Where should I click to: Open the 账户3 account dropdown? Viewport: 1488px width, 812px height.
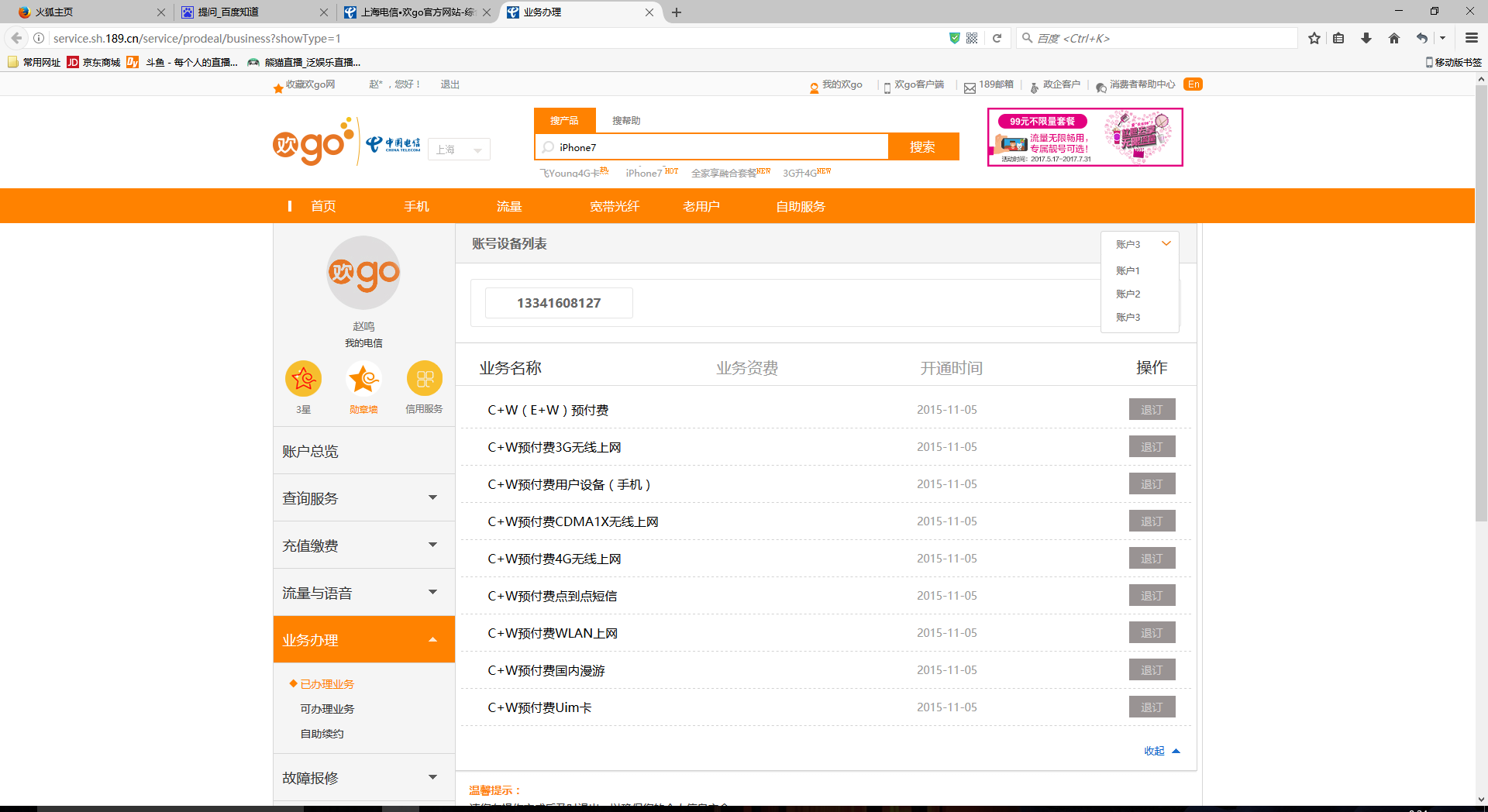[x=1139, y=243]
